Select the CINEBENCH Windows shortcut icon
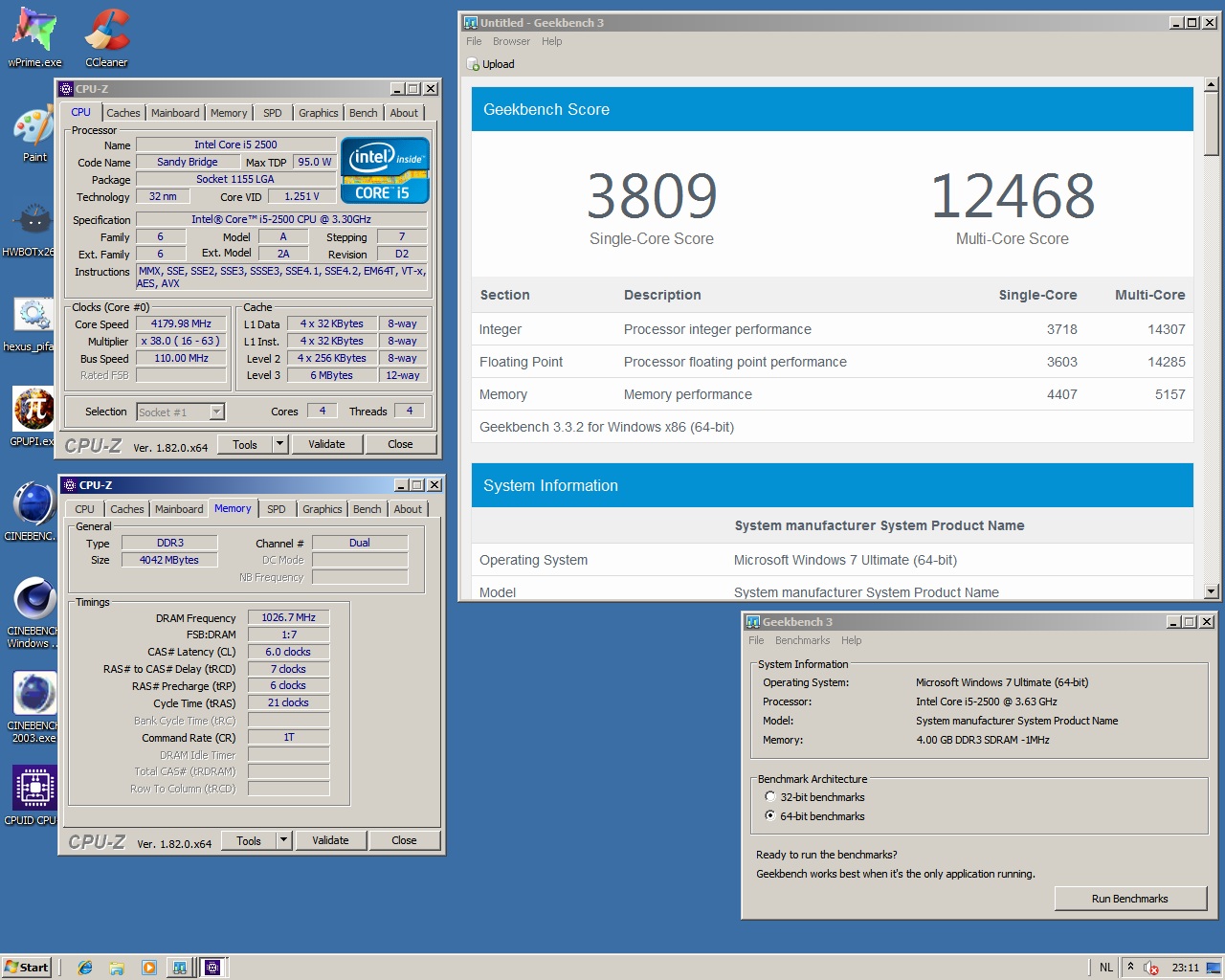 point(32,613)
